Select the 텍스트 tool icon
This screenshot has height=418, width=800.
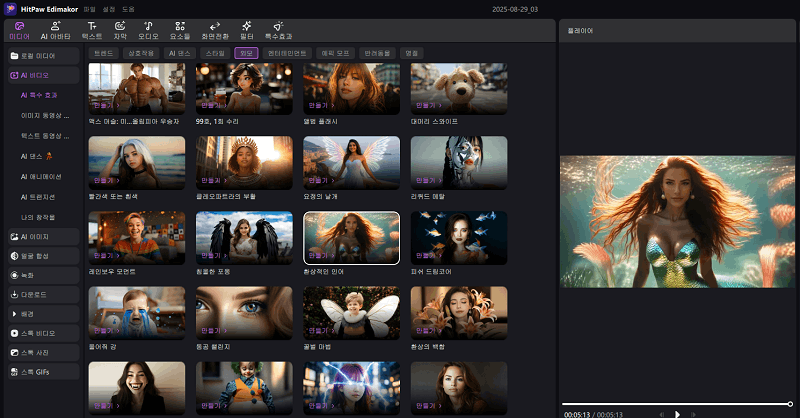(x=92, y=29)
